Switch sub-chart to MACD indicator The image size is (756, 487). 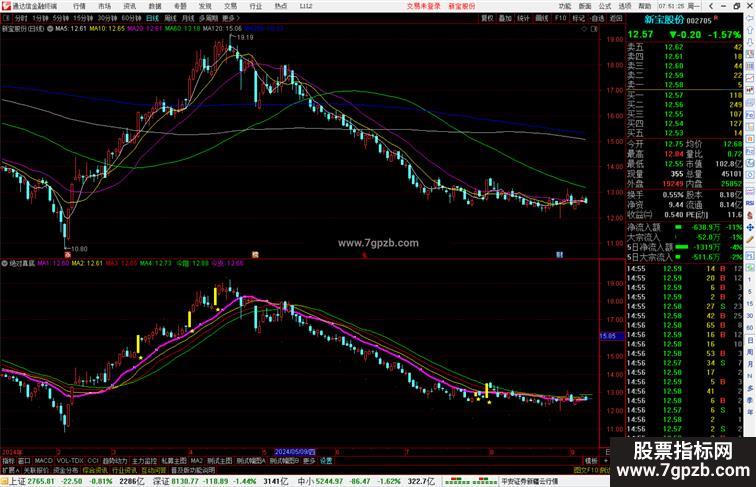[43, 460]
